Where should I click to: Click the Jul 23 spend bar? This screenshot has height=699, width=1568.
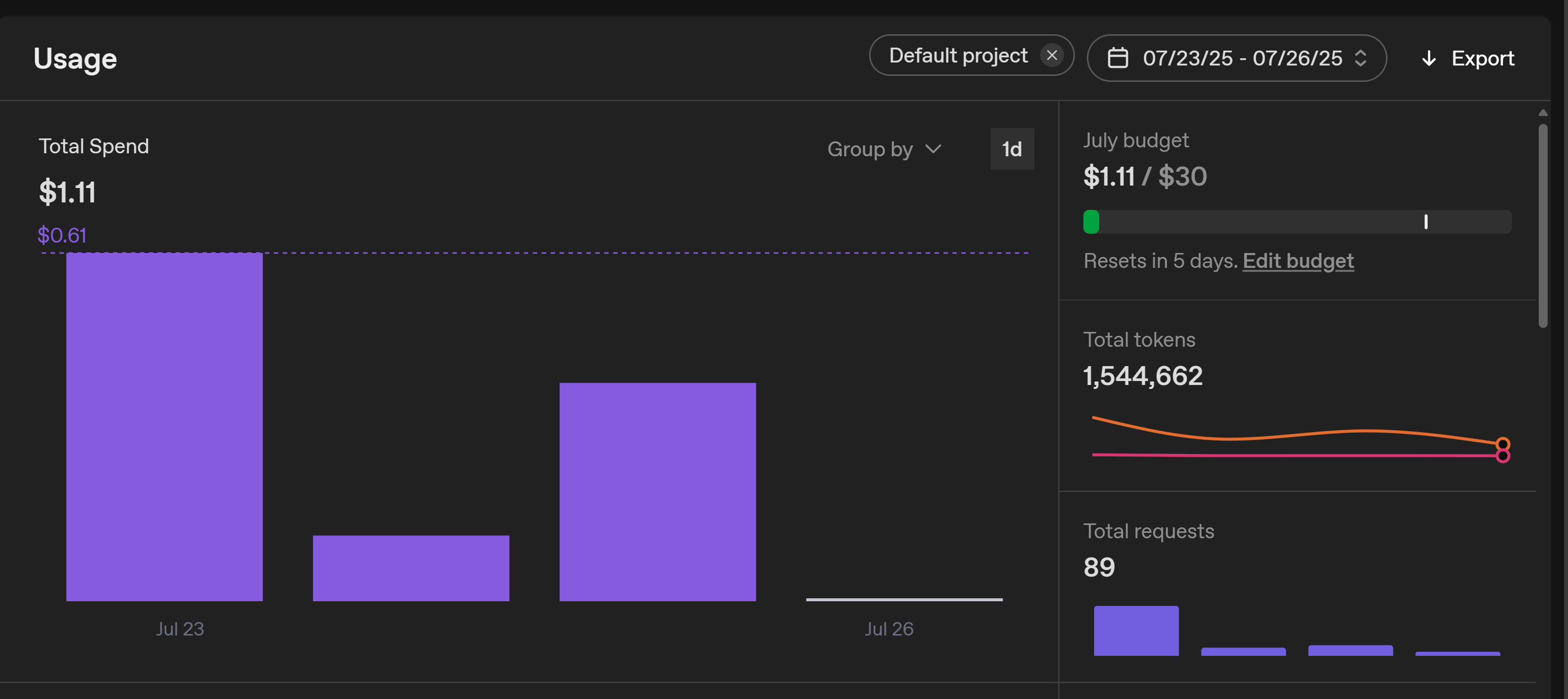tap(164, 426)
